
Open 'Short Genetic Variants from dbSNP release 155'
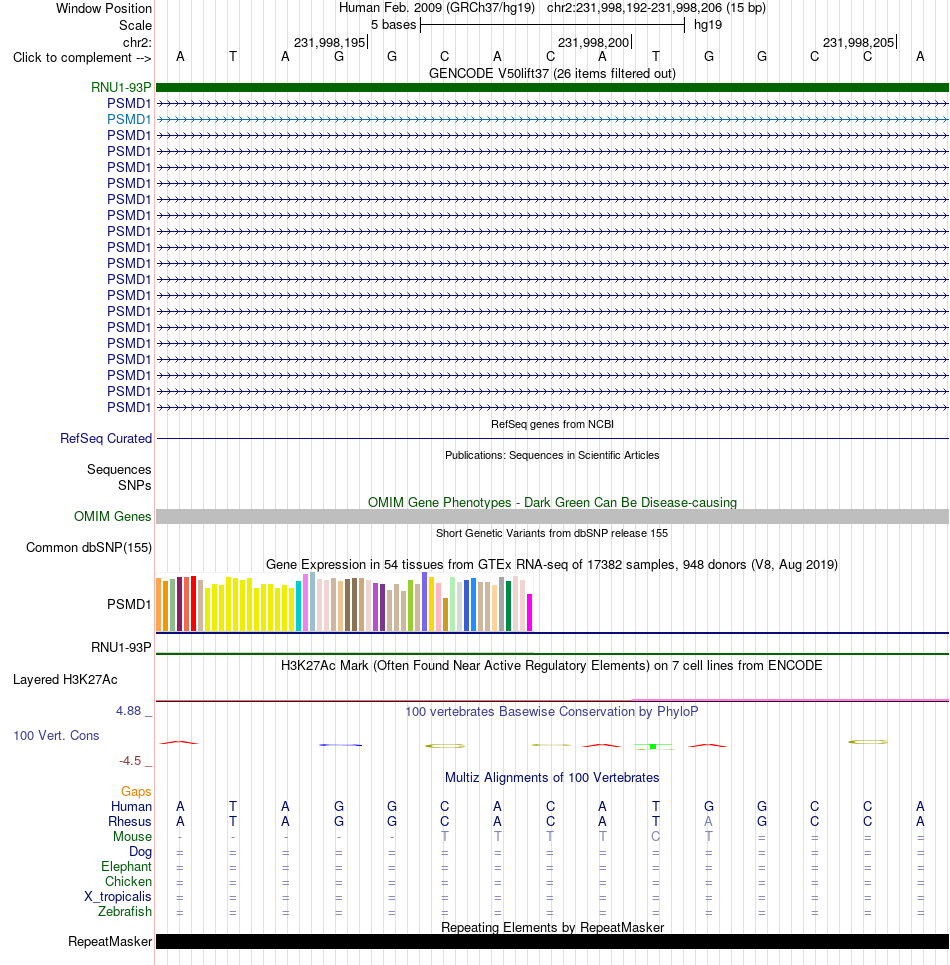[x=552, y=533]
